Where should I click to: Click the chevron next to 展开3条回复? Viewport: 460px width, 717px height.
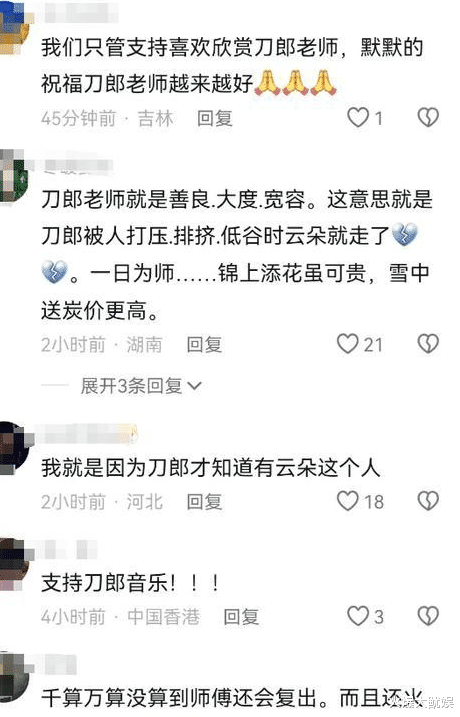click(194, 386)
